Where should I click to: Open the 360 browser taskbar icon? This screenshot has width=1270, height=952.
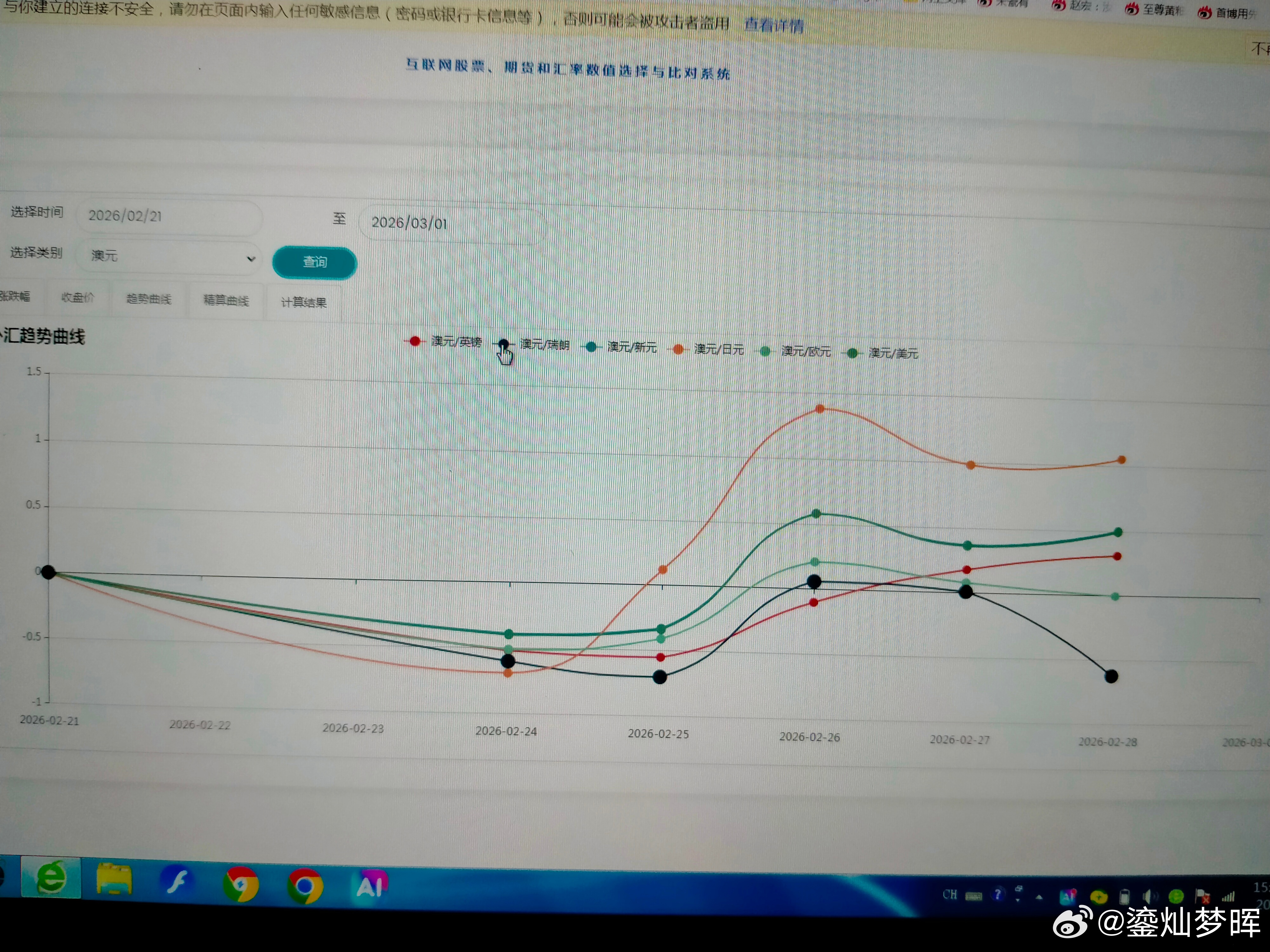(x=52, y=878)
